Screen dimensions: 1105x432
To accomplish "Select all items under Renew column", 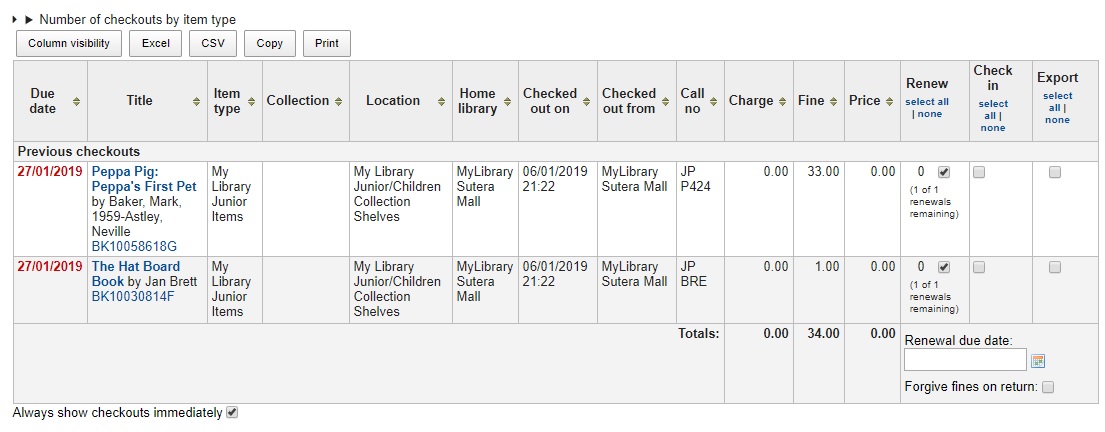I will coord(926,102).
